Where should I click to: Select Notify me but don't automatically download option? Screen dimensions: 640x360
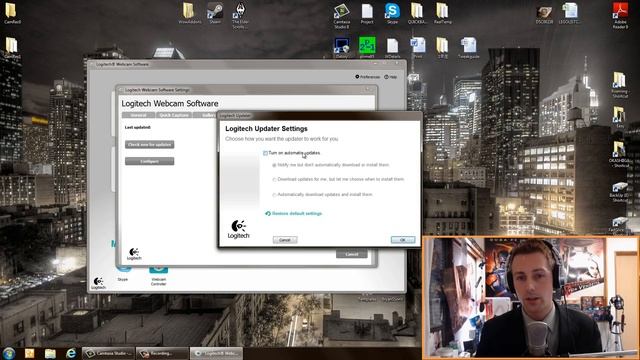[x=274, y=165]
